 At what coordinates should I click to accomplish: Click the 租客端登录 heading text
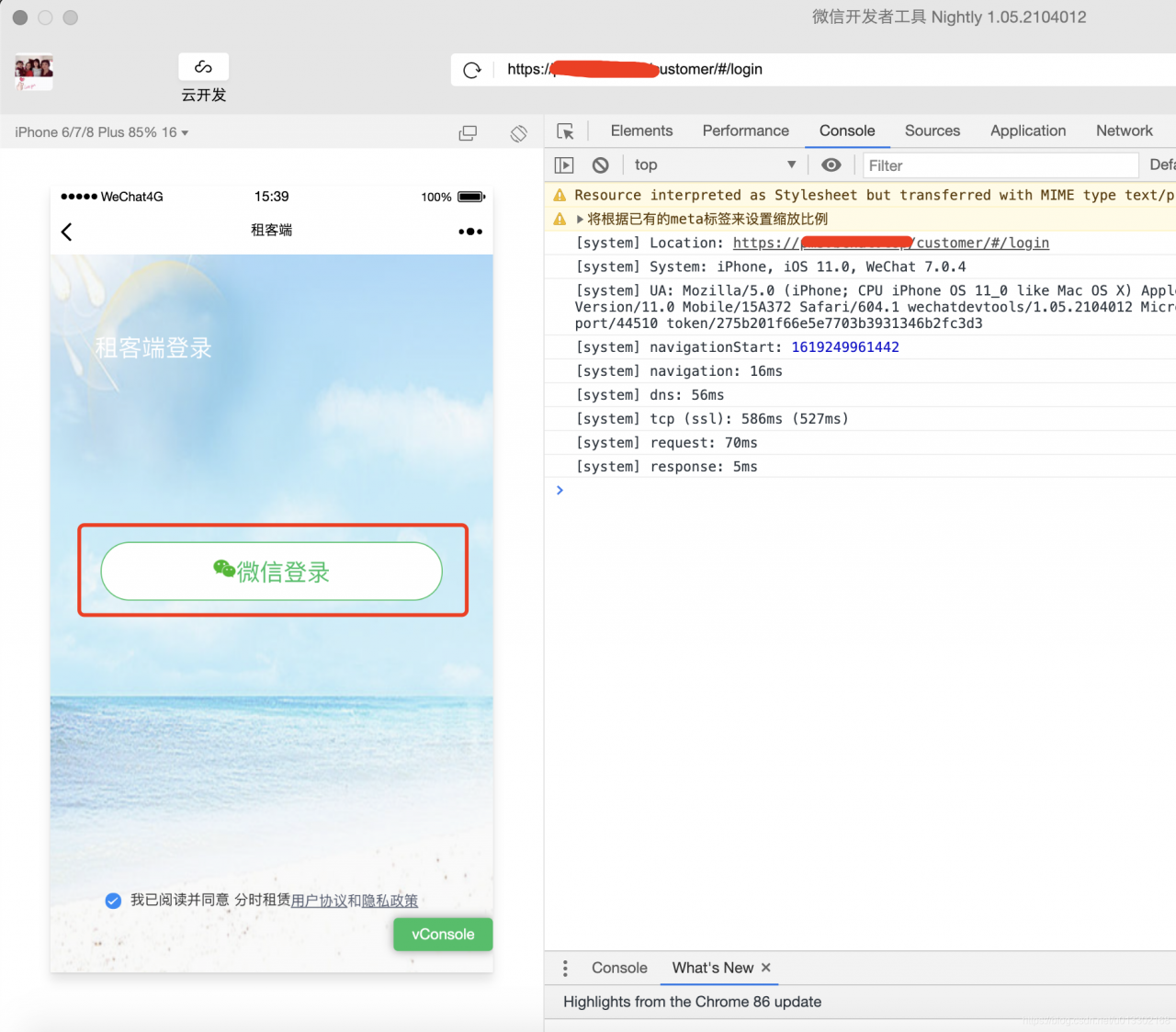pyautogui.click(x=153, y=348)
